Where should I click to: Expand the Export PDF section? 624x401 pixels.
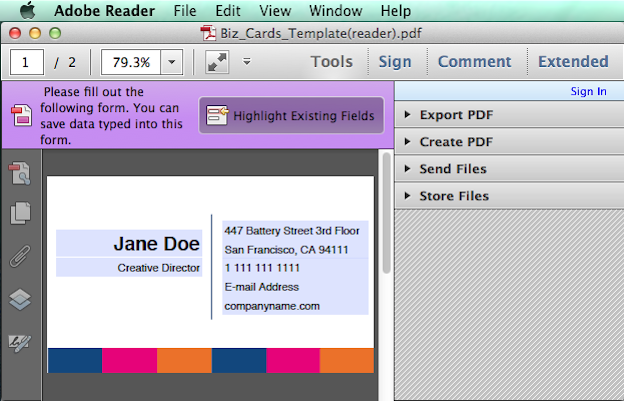click(x=455, y=115)
